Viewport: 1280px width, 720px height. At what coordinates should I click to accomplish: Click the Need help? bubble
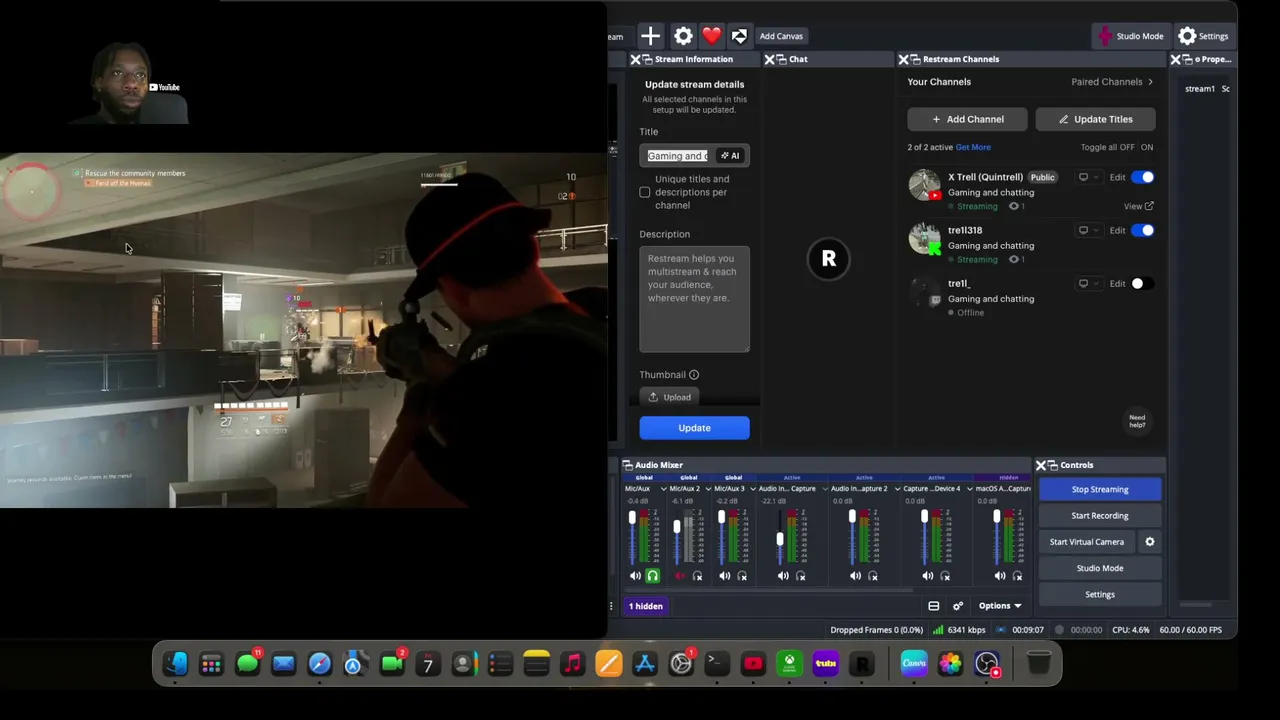pos(1137,422)
